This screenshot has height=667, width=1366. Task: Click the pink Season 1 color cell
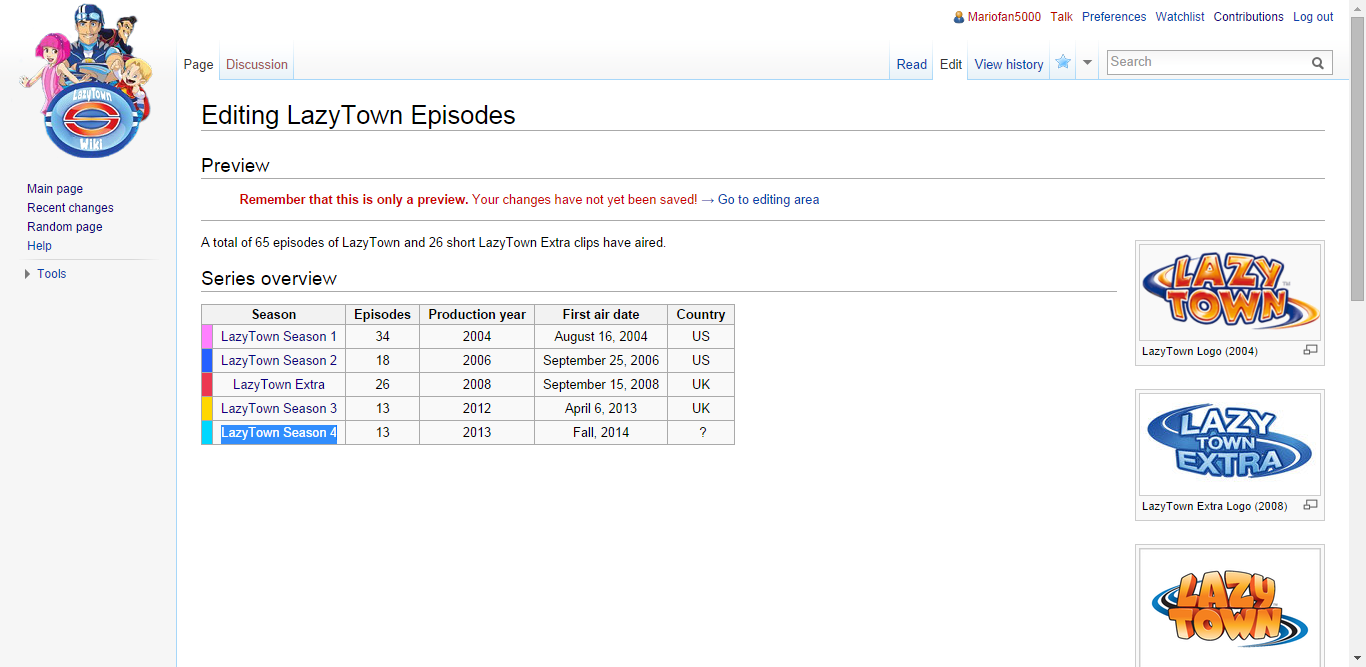pos(207,337)
